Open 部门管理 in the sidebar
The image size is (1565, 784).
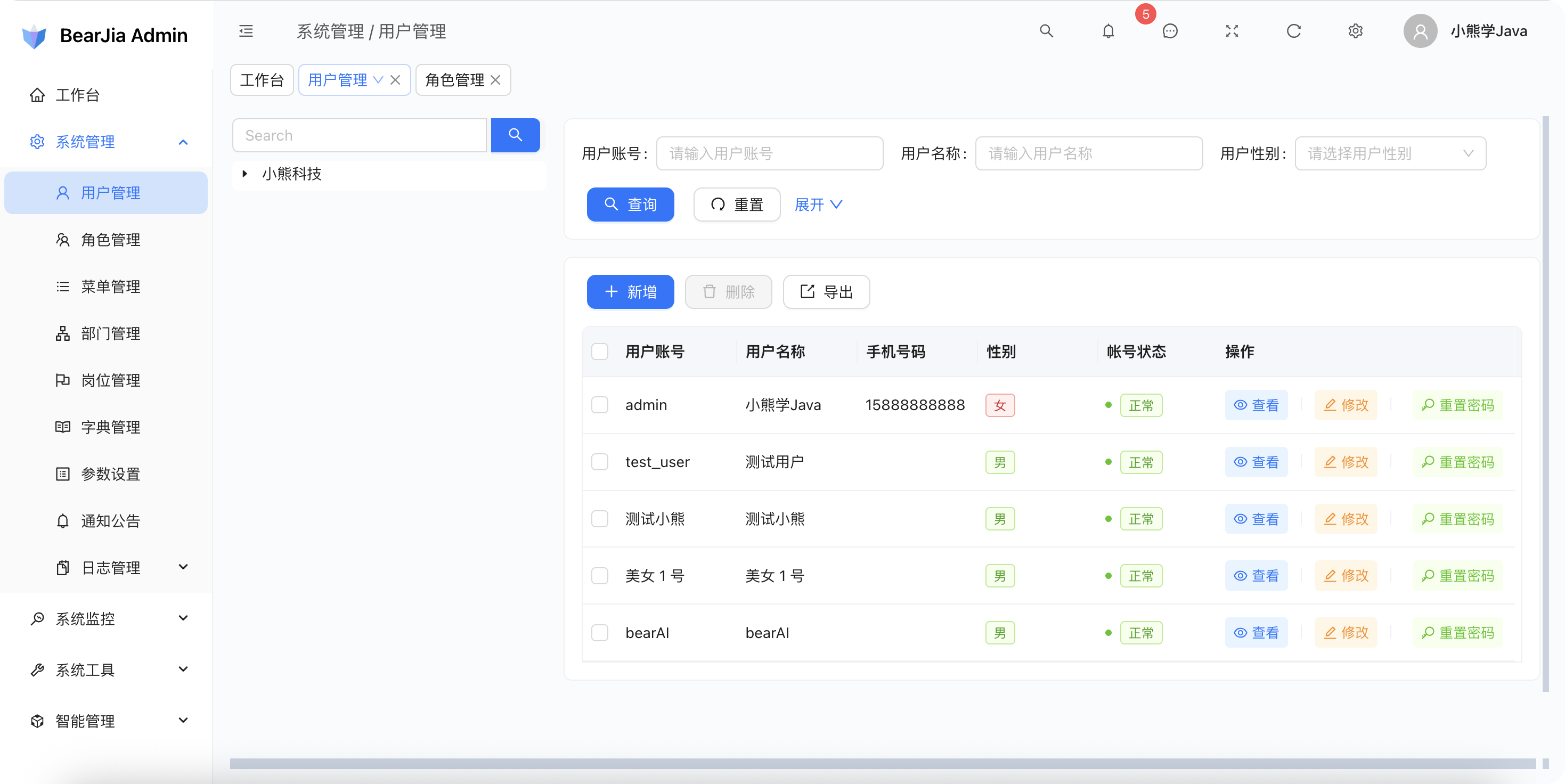point(105,333)
